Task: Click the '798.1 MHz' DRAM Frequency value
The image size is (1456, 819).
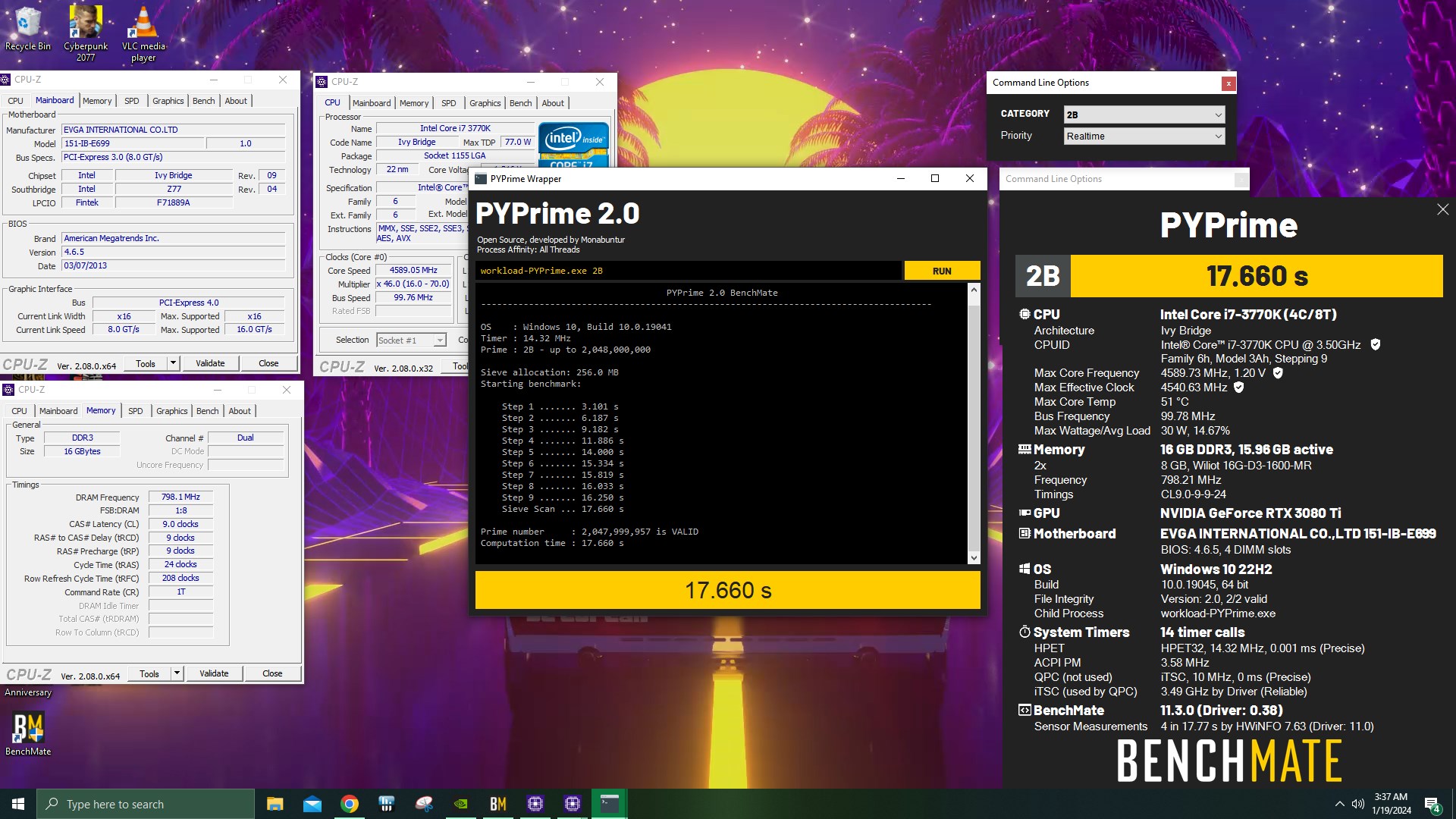Action: pos(180,497)
